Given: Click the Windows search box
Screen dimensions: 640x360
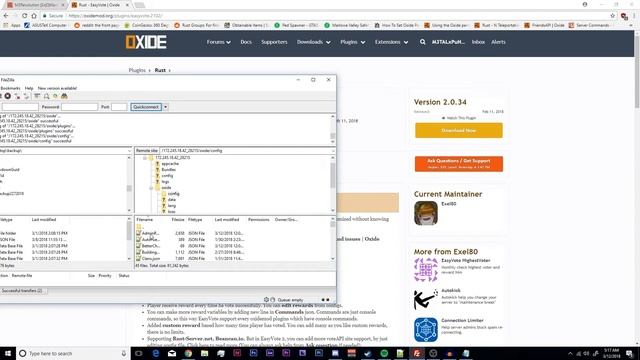Looking at the screenshot, I should pos(73,353).
